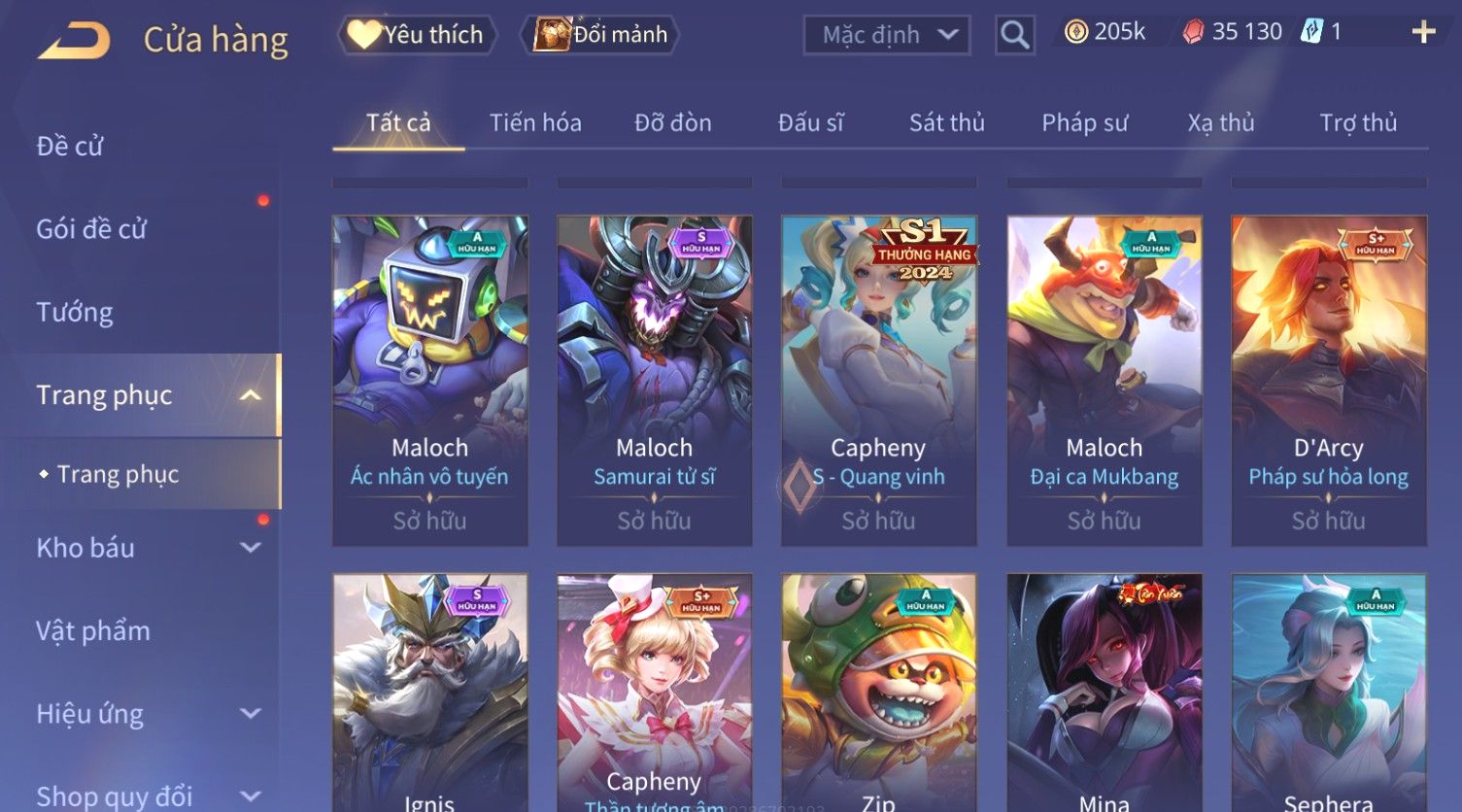Click the gold coin 205k icon

click(x=1075, y=32)
